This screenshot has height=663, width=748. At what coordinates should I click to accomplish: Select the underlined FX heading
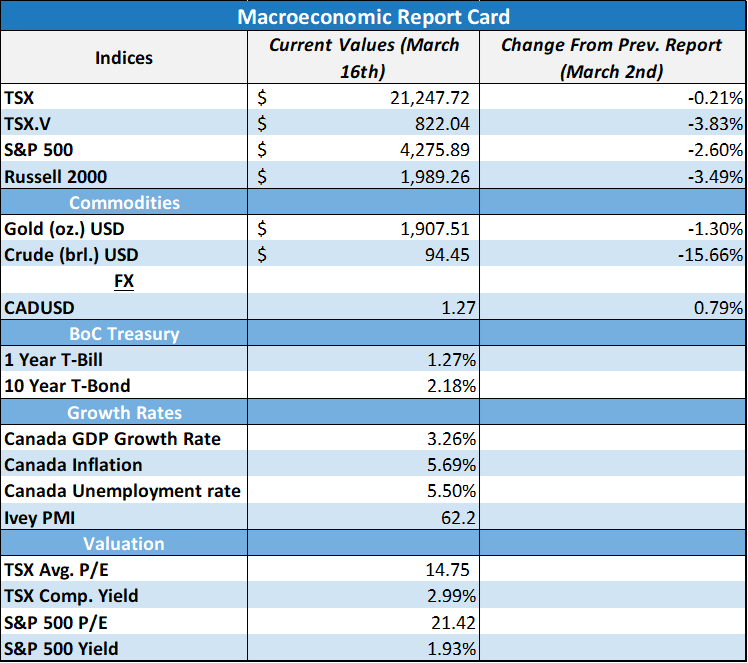(x=124, y=281)
